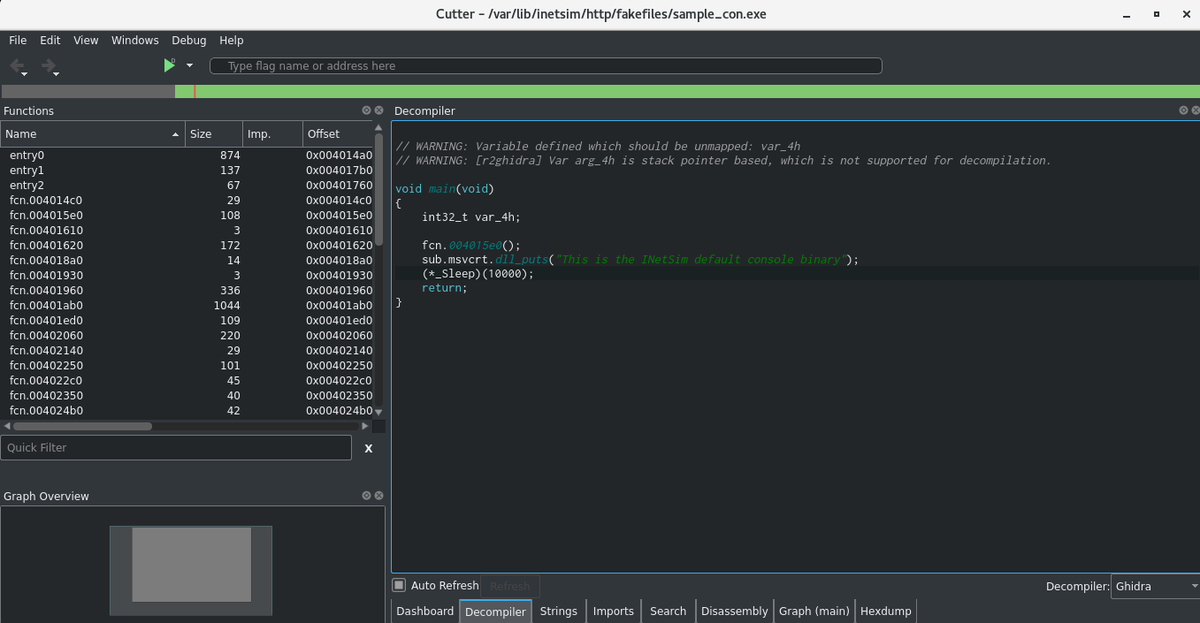The height and width of the screenshot is (623, 1200).
Task: Float the Functions panel
Action: [366, 110]
